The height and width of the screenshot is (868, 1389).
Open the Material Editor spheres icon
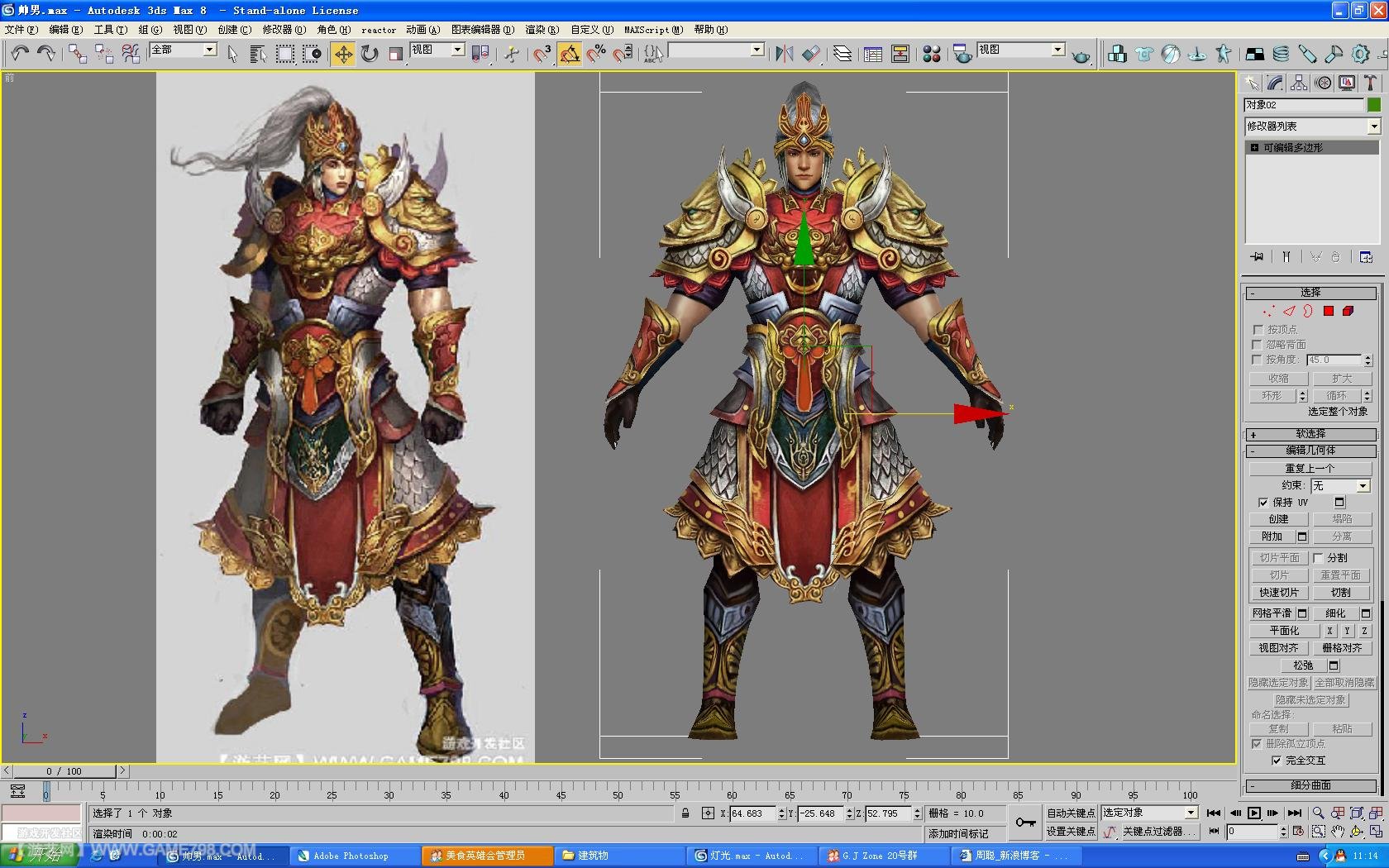(932, 54)
